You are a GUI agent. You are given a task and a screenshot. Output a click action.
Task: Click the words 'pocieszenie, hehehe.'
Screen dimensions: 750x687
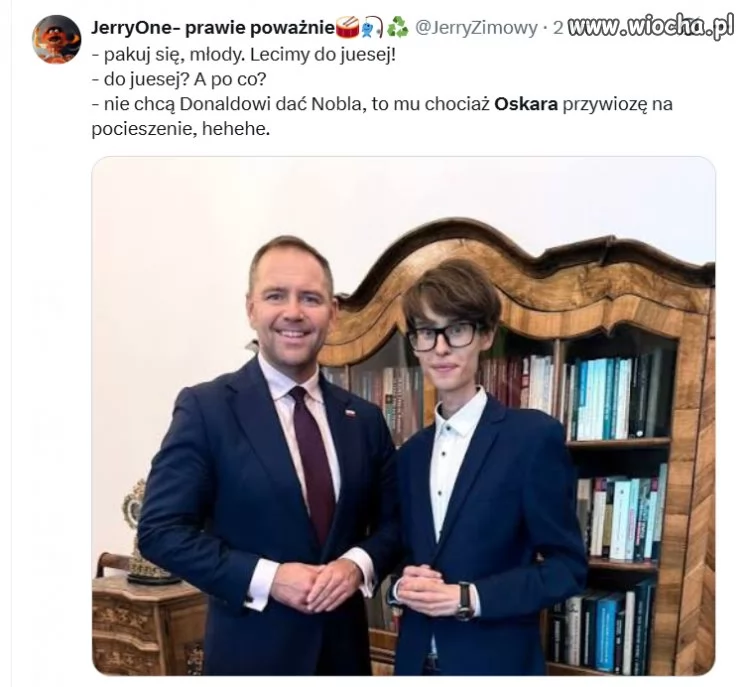click(181, 129)
